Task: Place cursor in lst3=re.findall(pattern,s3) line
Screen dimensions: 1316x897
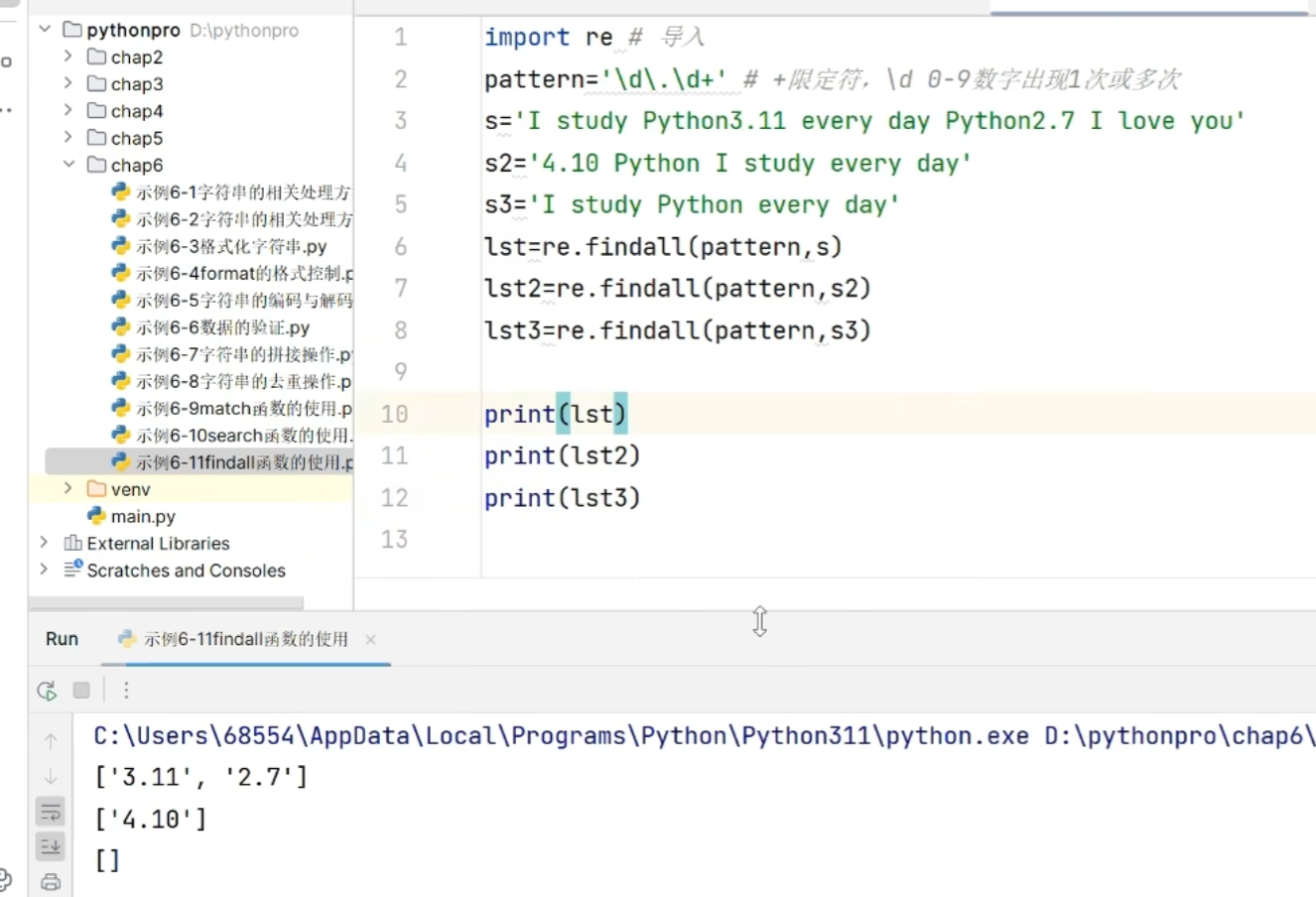Action: tap(677, 330)
